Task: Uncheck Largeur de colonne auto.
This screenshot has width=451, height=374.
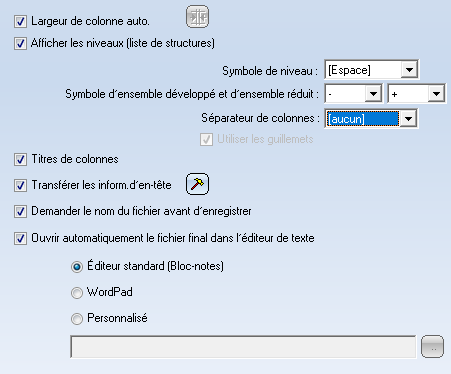Action: point(20,22)
